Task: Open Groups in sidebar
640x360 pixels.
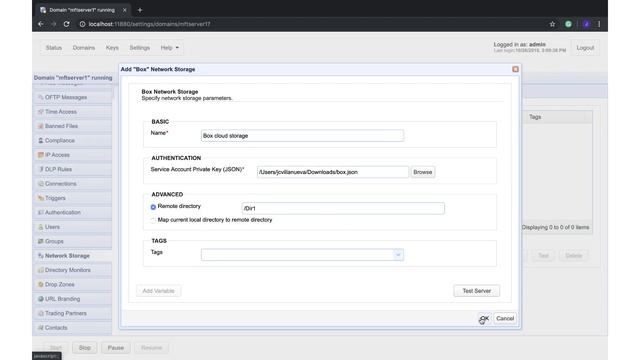Action: [x=73, y=241]
